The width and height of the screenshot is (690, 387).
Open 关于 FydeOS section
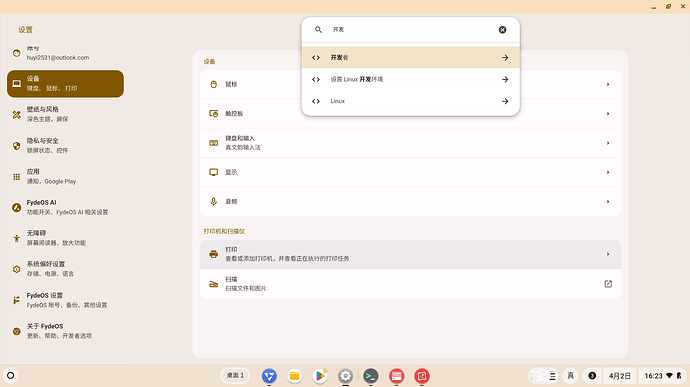pos(65,331)
